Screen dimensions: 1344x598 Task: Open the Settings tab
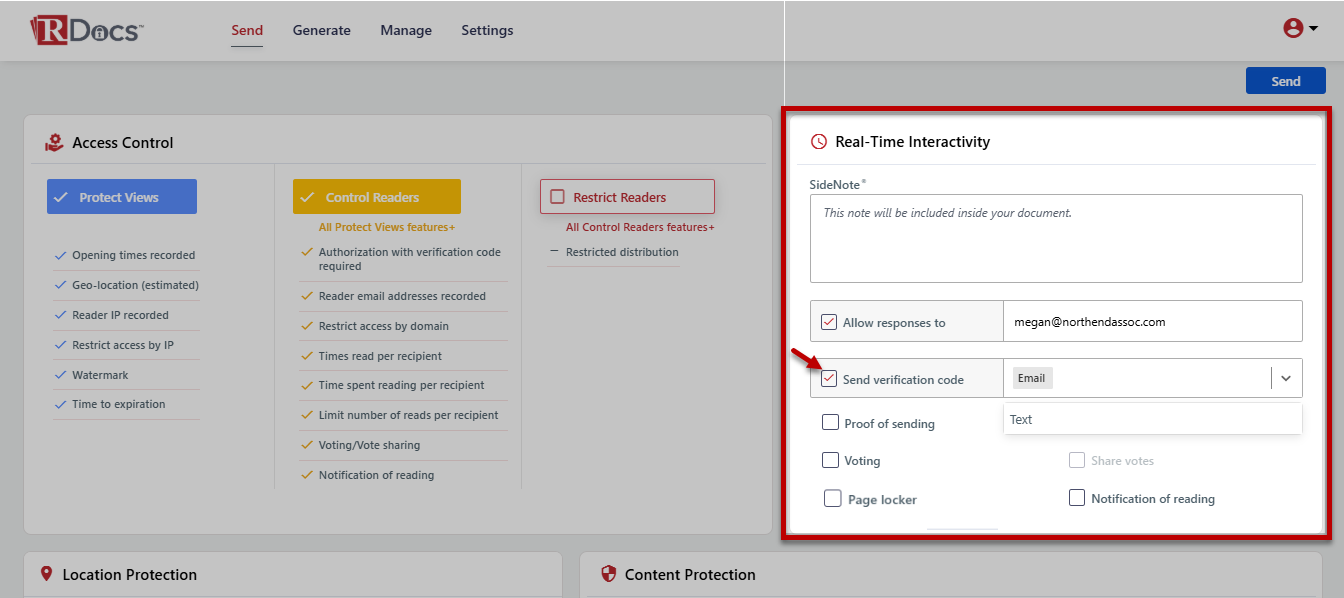487,30
